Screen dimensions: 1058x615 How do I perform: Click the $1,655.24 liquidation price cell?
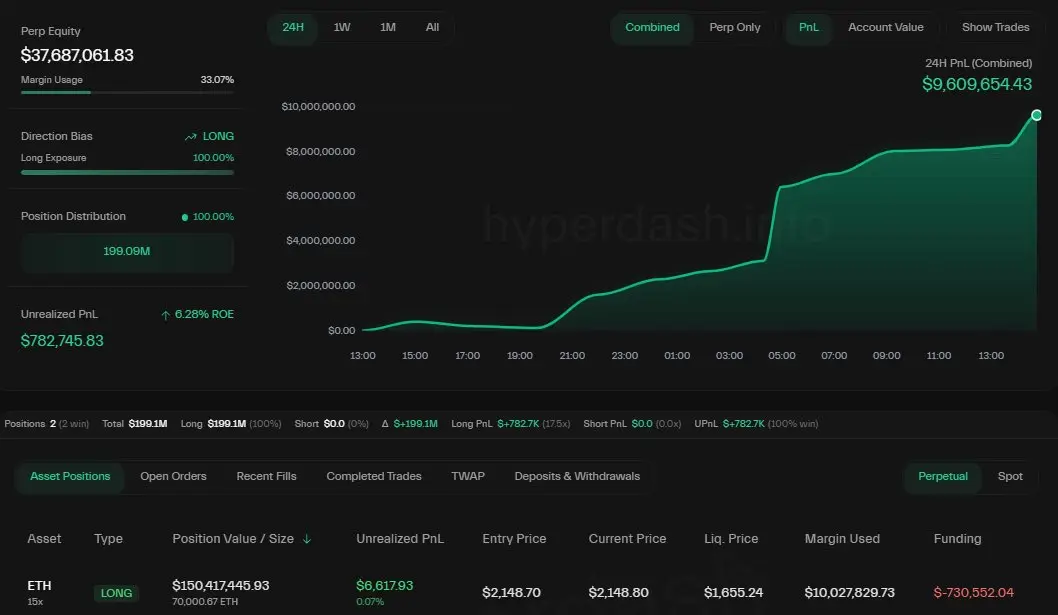pyautogui.click(x=733, y=593)
